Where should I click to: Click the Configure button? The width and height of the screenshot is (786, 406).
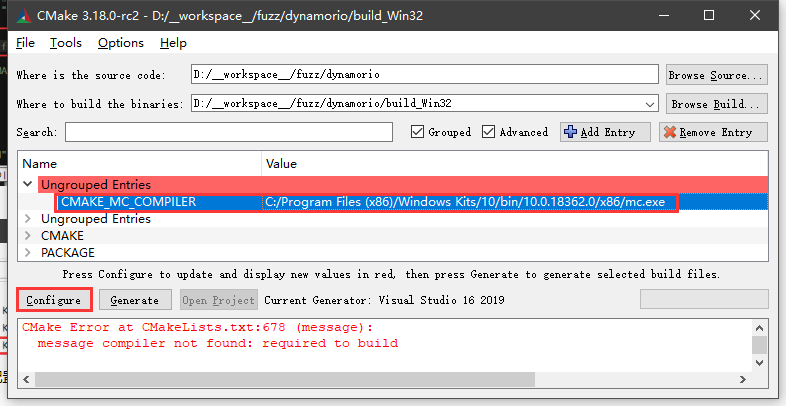tap(54, 300)
